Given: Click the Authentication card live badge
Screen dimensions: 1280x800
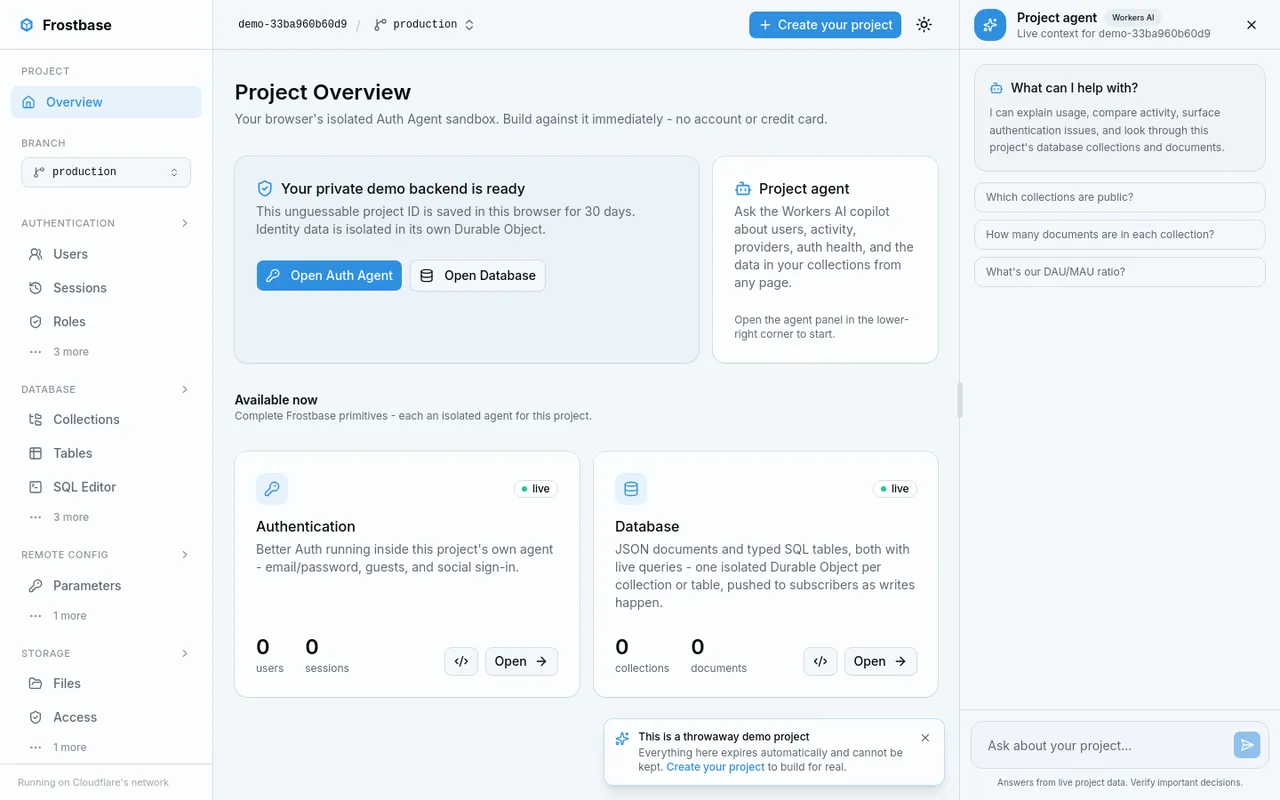Looking at the screenshot, I should pos(536,489).
